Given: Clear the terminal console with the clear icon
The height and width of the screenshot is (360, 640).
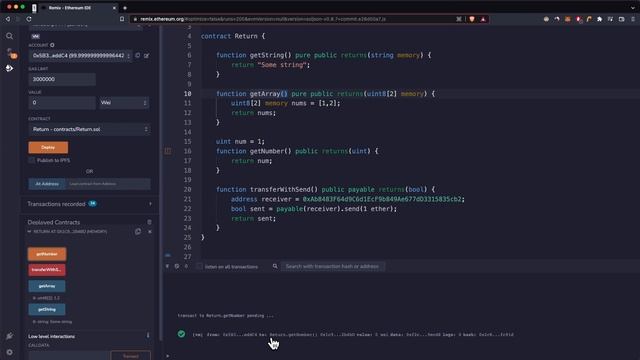Looking at the screenshot, I should [177, 266].
